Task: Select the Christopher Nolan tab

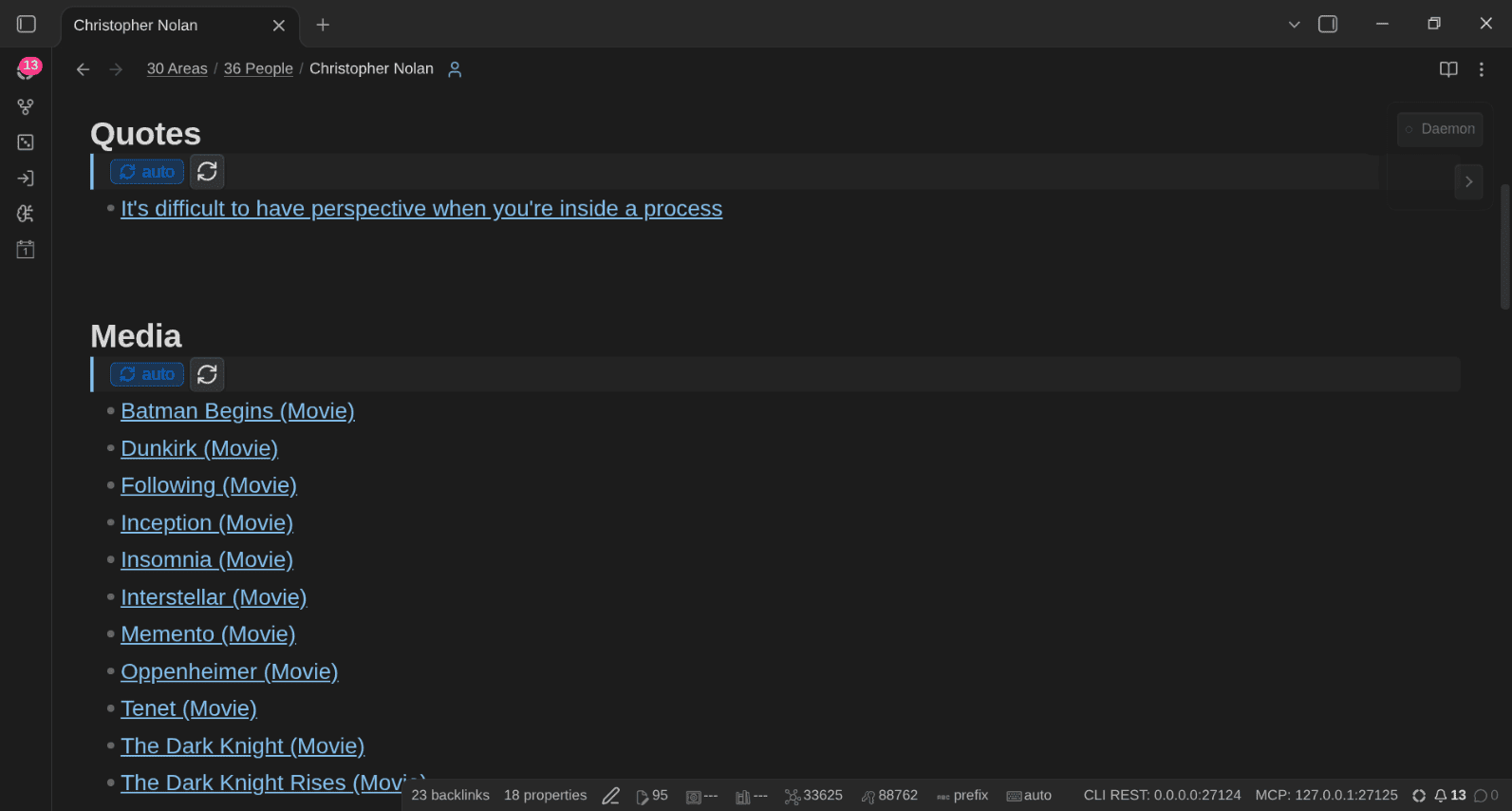Action: point(180,26)
